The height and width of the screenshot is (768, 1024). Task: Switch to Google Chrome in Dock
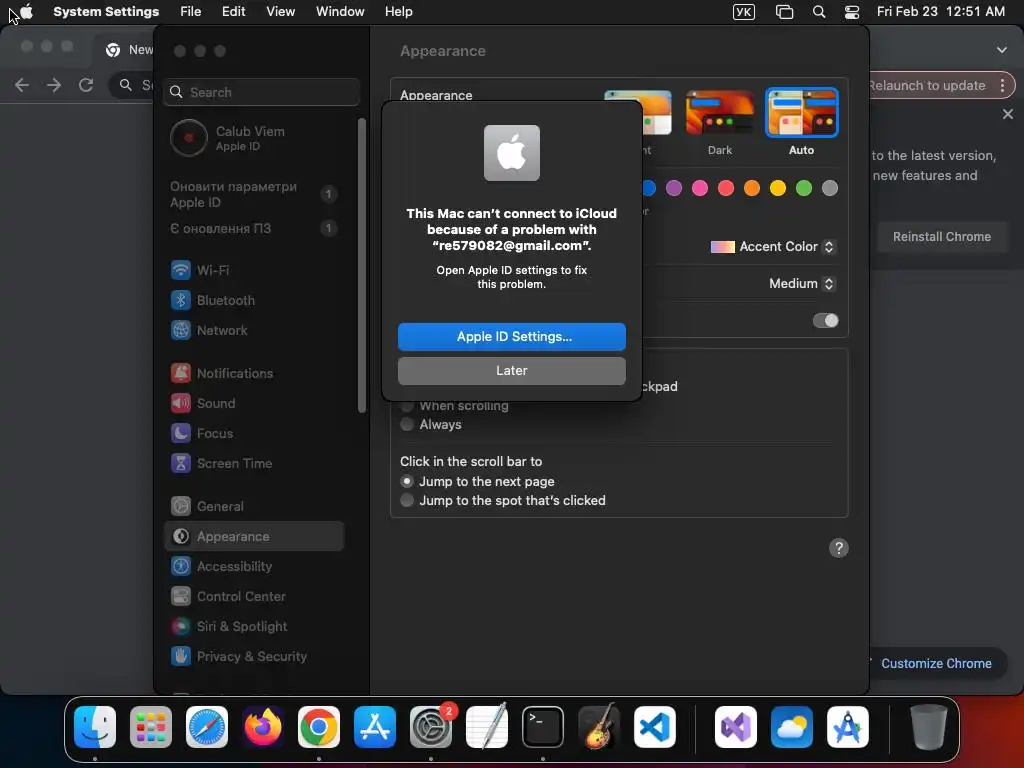point(319,727)
